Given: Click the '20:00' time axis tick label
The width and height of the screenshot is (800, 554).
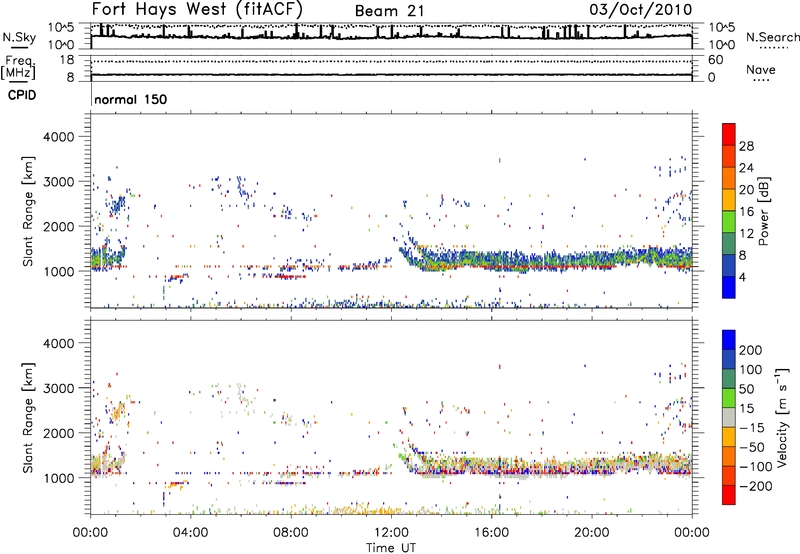Looking at the screenshot, I should click(592, 533).
